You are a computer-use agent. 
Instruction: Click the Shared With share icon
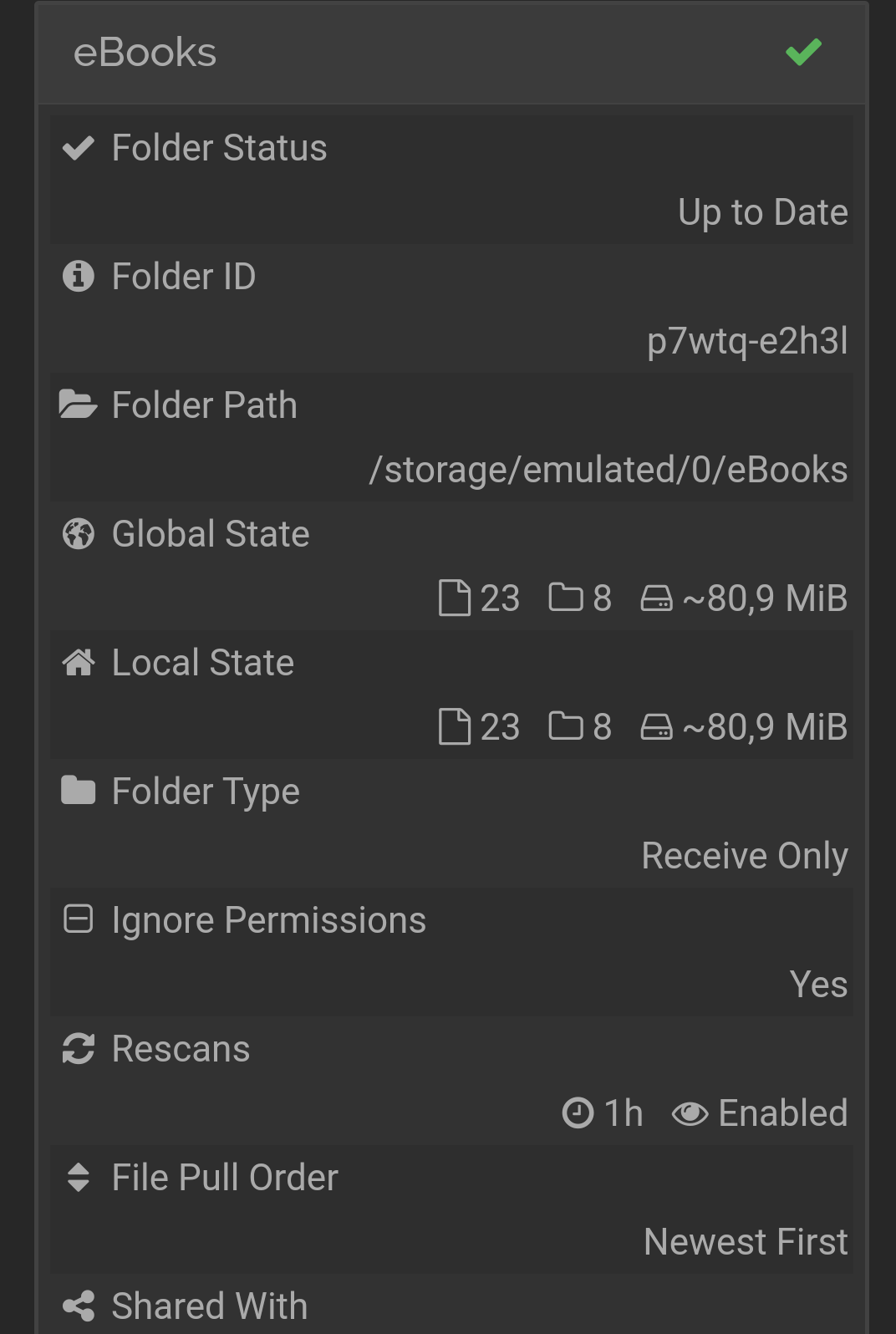(x=79, y=1306)
